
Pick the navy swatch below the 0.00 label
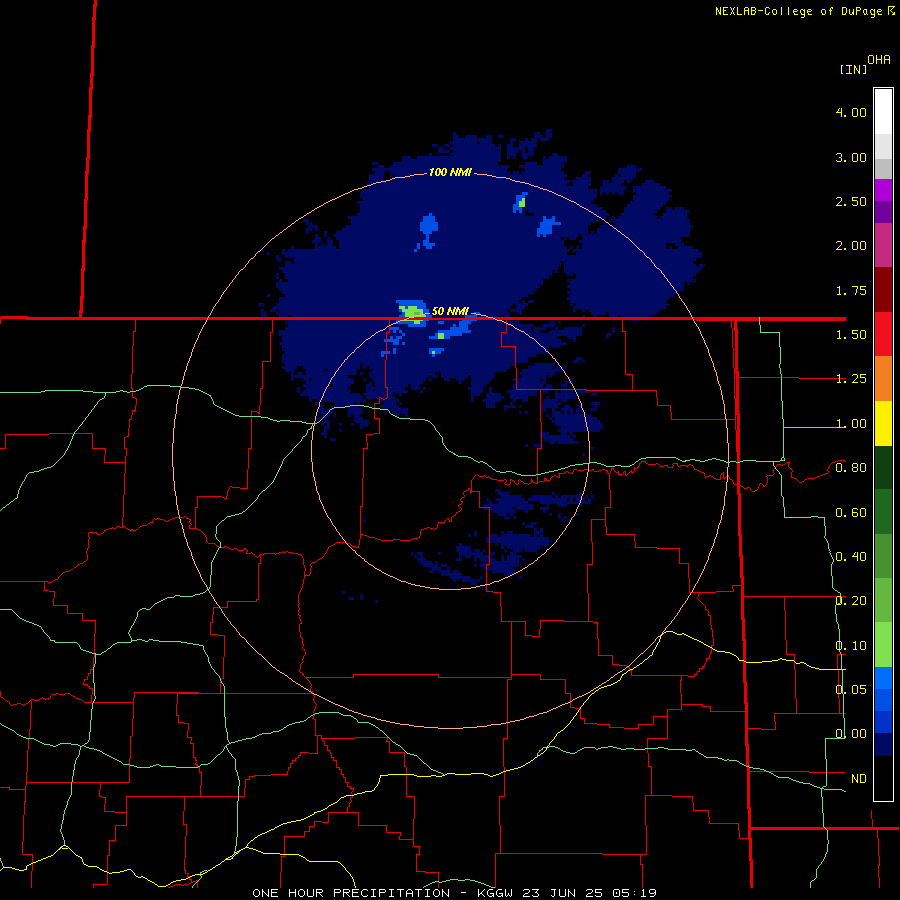[883, 744]
